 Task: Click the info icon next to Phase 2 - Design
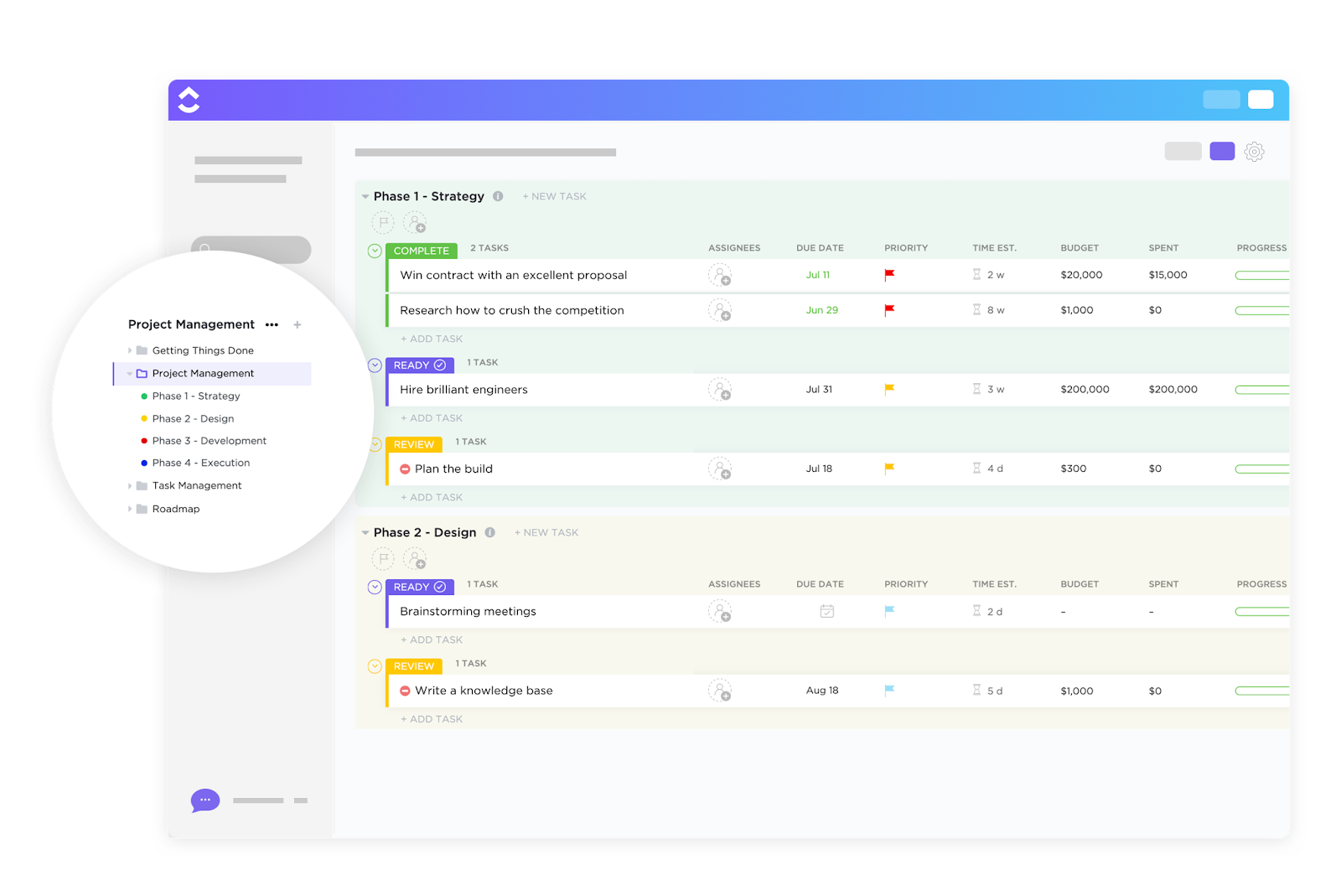tap(490, 532)
